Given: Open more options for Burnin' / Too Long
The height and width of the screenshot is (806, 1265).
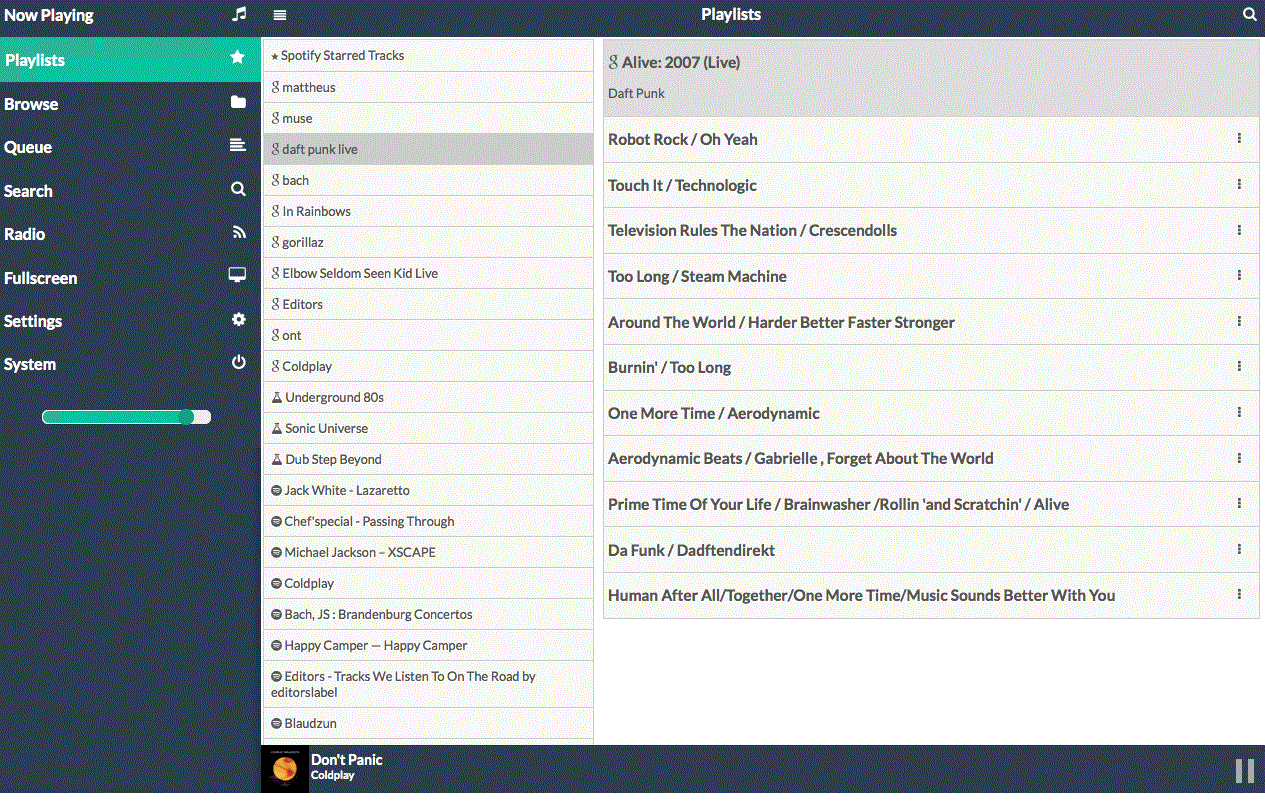Looking at the screenshot, I should click(1239, 367).
